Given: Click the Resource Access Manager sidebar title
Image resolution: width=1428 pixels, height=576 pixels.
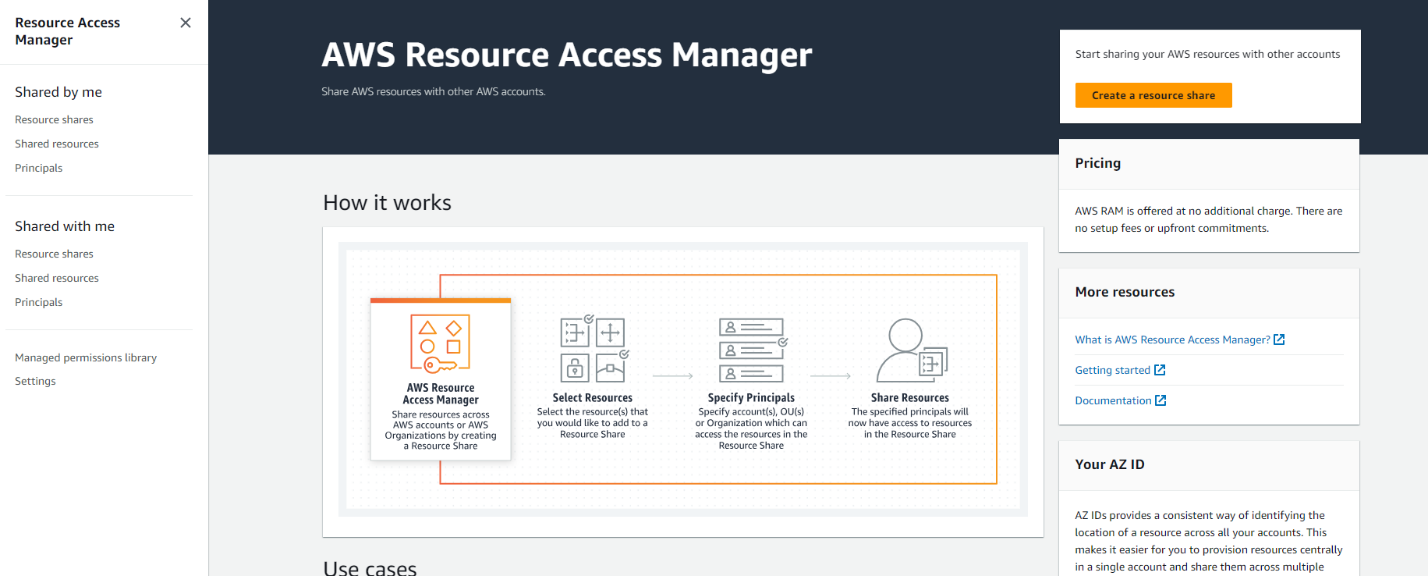Looking at the screenshot, I should click(x=67, y=31).
